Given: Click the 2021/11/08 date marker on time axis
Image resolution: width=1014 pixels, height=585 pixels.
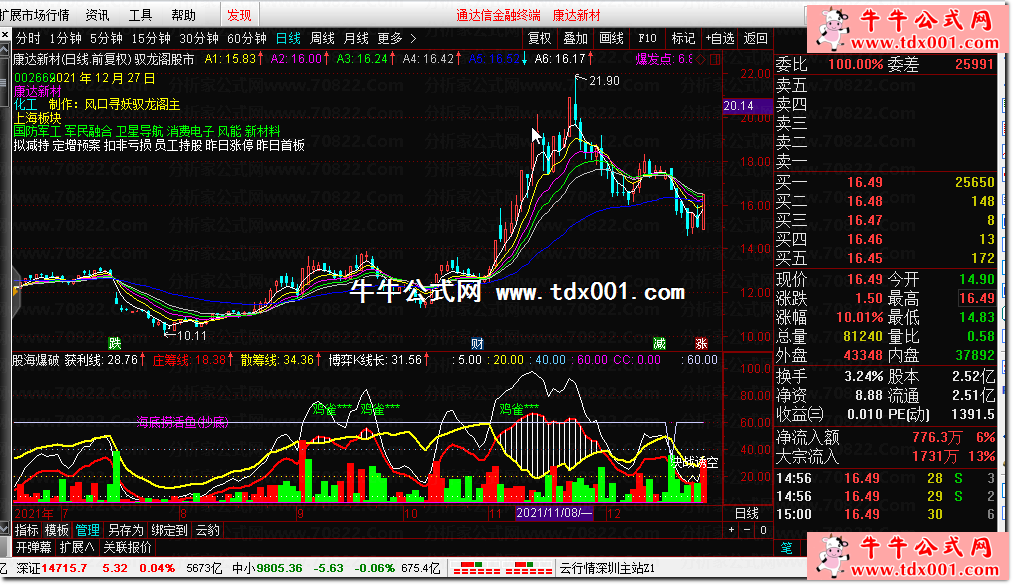Looking at the screenshot, I should [x=554, y=514].
